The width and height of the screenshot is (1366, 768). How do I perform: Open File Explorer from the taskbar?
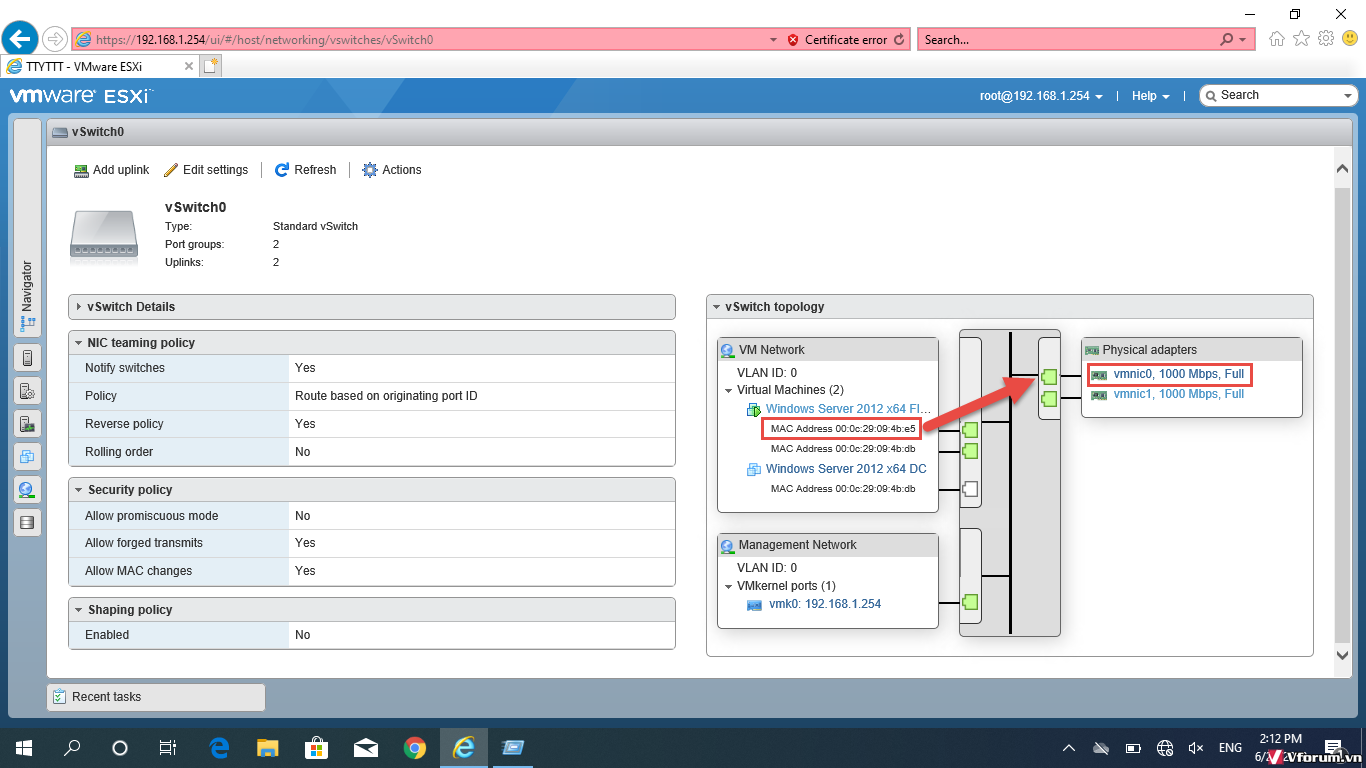coord(267,748)
